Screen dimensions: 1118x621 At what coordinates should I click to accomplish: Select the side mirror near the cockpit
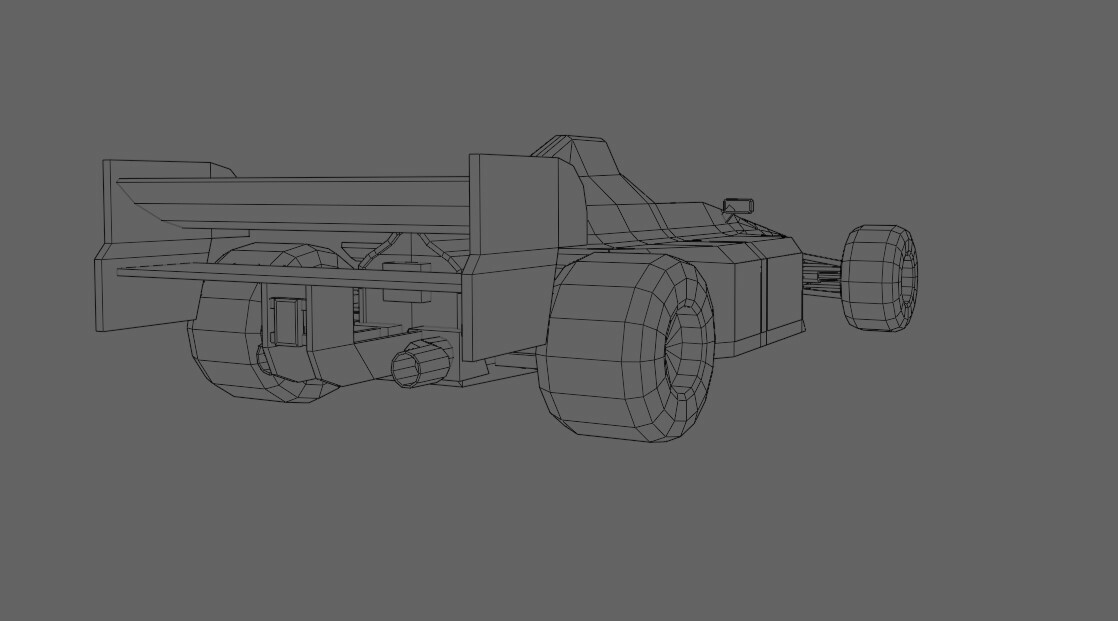735,203
